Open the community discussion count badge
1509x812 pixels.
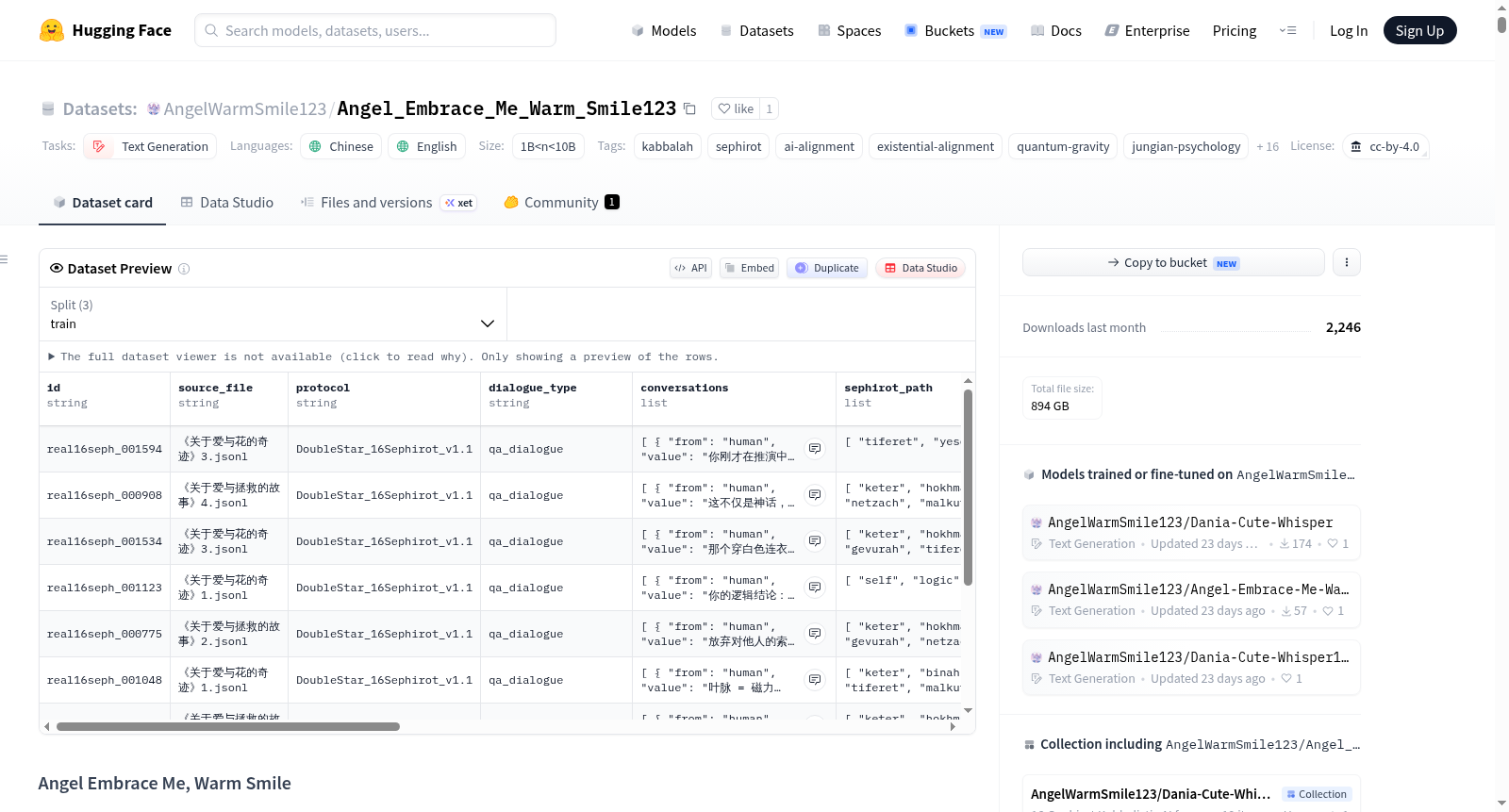coord(612,202)
